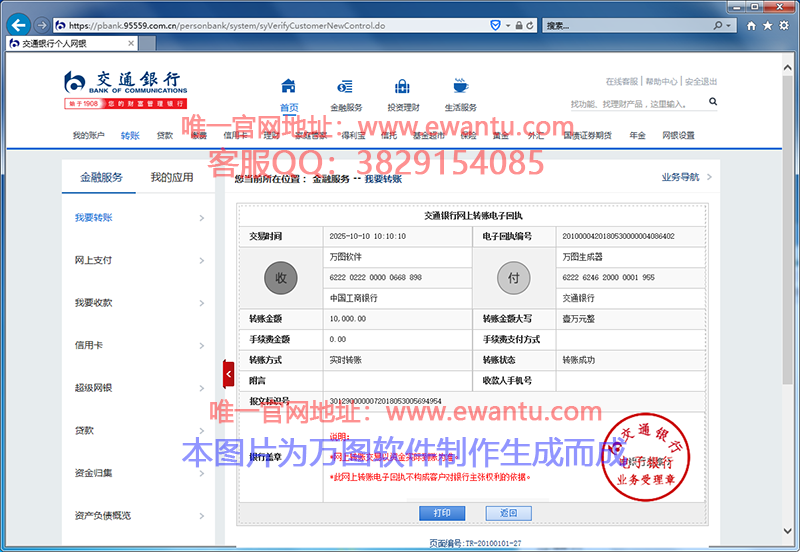The image size is (800, 552).
Task: Click the Bank of Communications logo
Action: (126, 90)
